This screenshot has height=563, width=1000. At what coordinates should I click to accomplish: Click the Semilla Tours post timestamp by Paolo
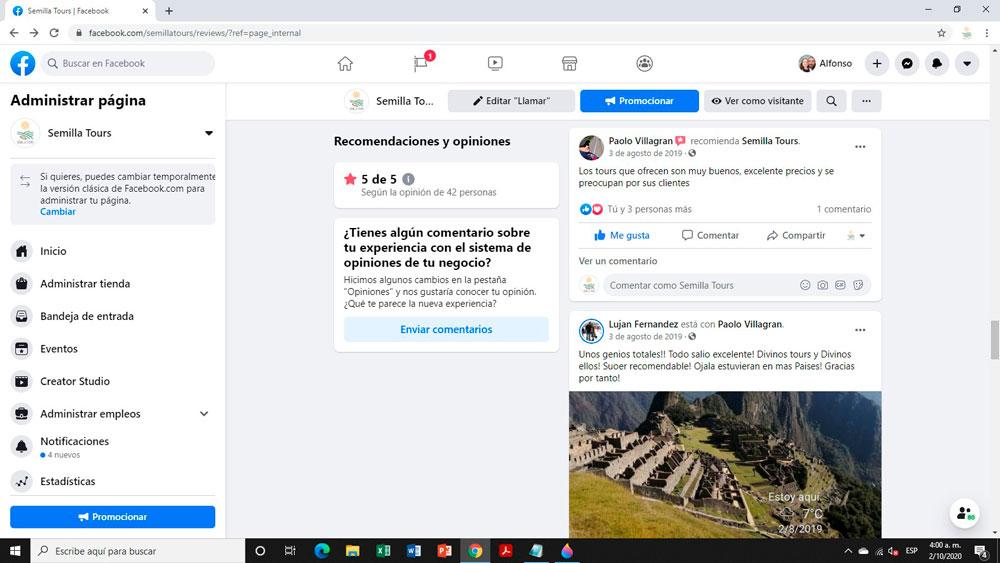pyautogui.click(x=645, y=154)
